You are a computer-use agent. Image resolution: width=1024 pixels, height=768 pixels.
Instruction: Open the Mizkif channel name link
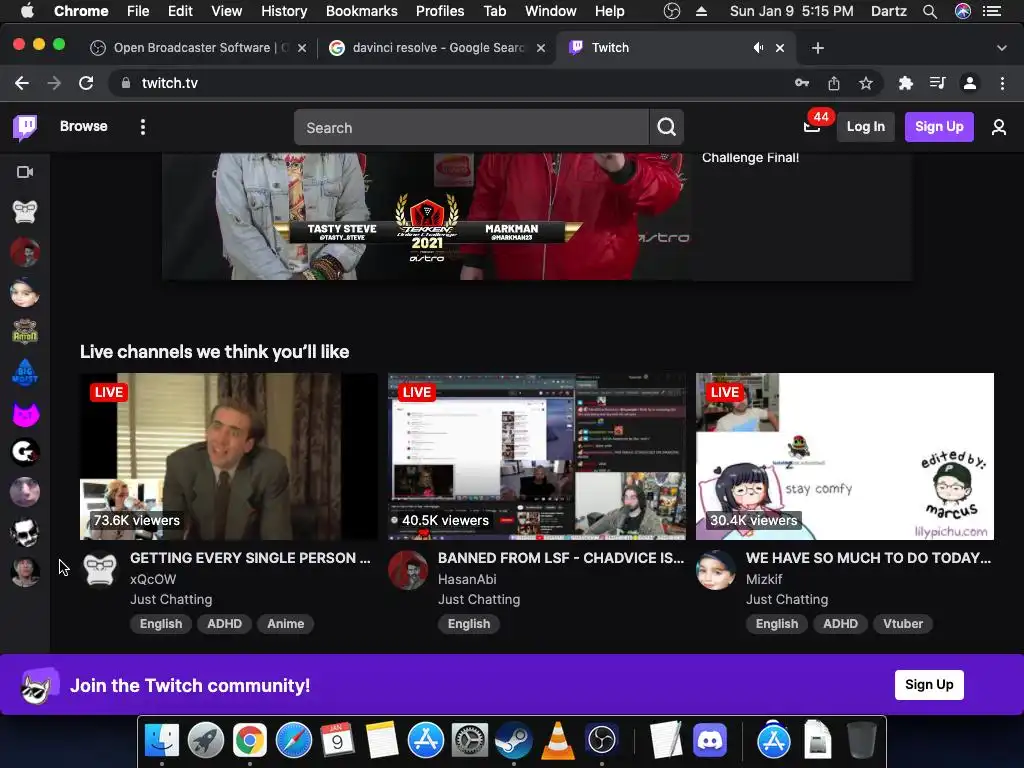tap(763, 579)
